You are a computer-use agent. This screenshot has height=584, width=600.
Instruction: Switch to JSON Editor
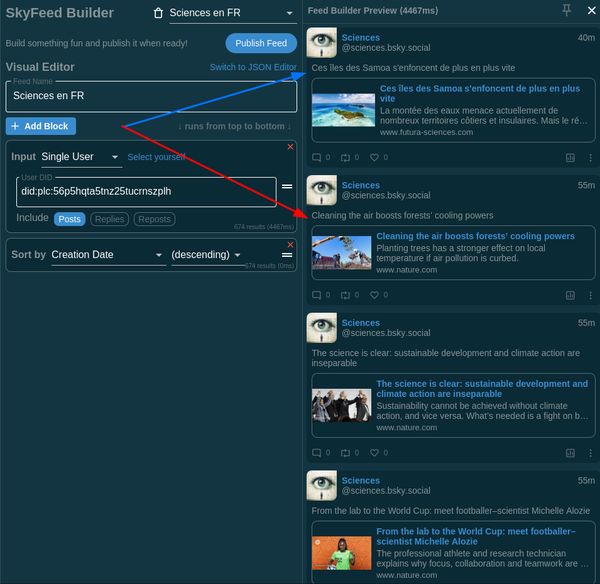[x=253, y=67]
